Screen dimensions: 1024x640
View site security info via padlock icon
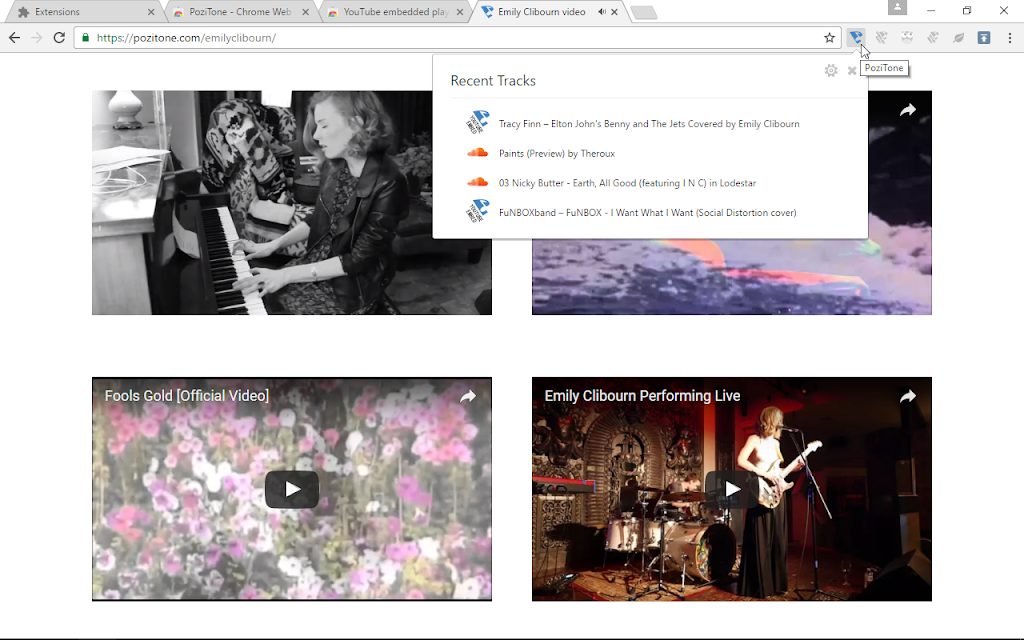[x=86, y=38]
